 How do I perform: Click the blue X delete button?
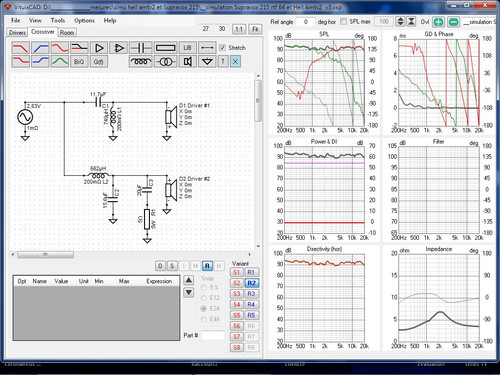coord(235,62)
